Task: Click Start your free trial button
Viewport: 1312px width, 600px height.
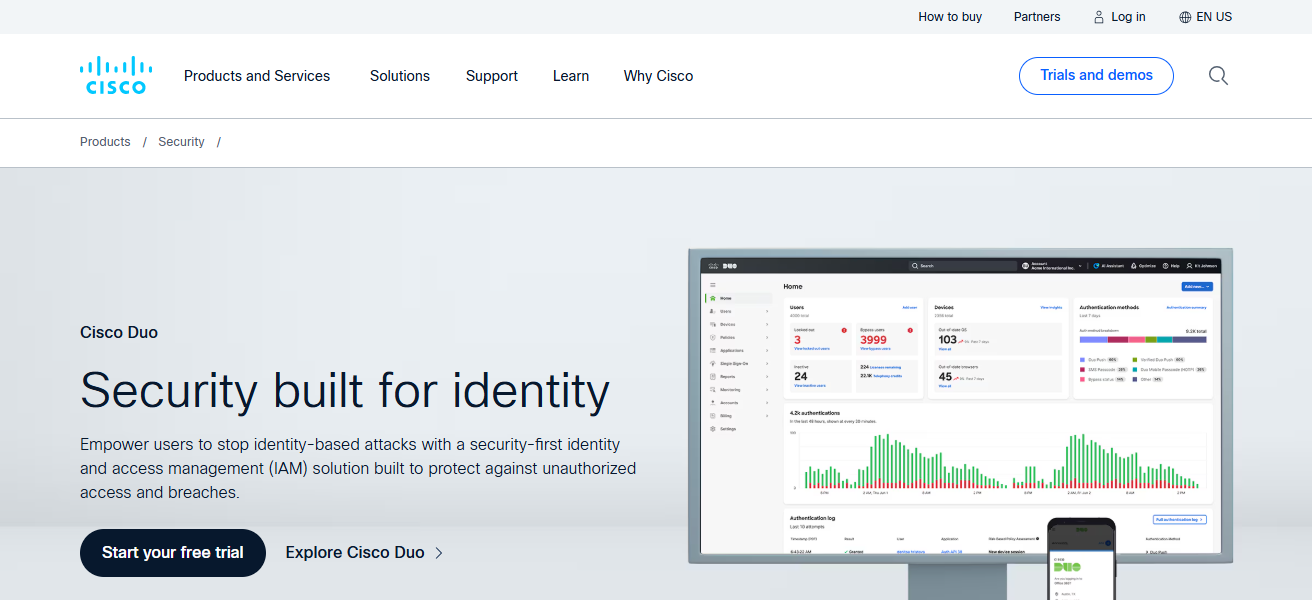Action: (173, 553)
